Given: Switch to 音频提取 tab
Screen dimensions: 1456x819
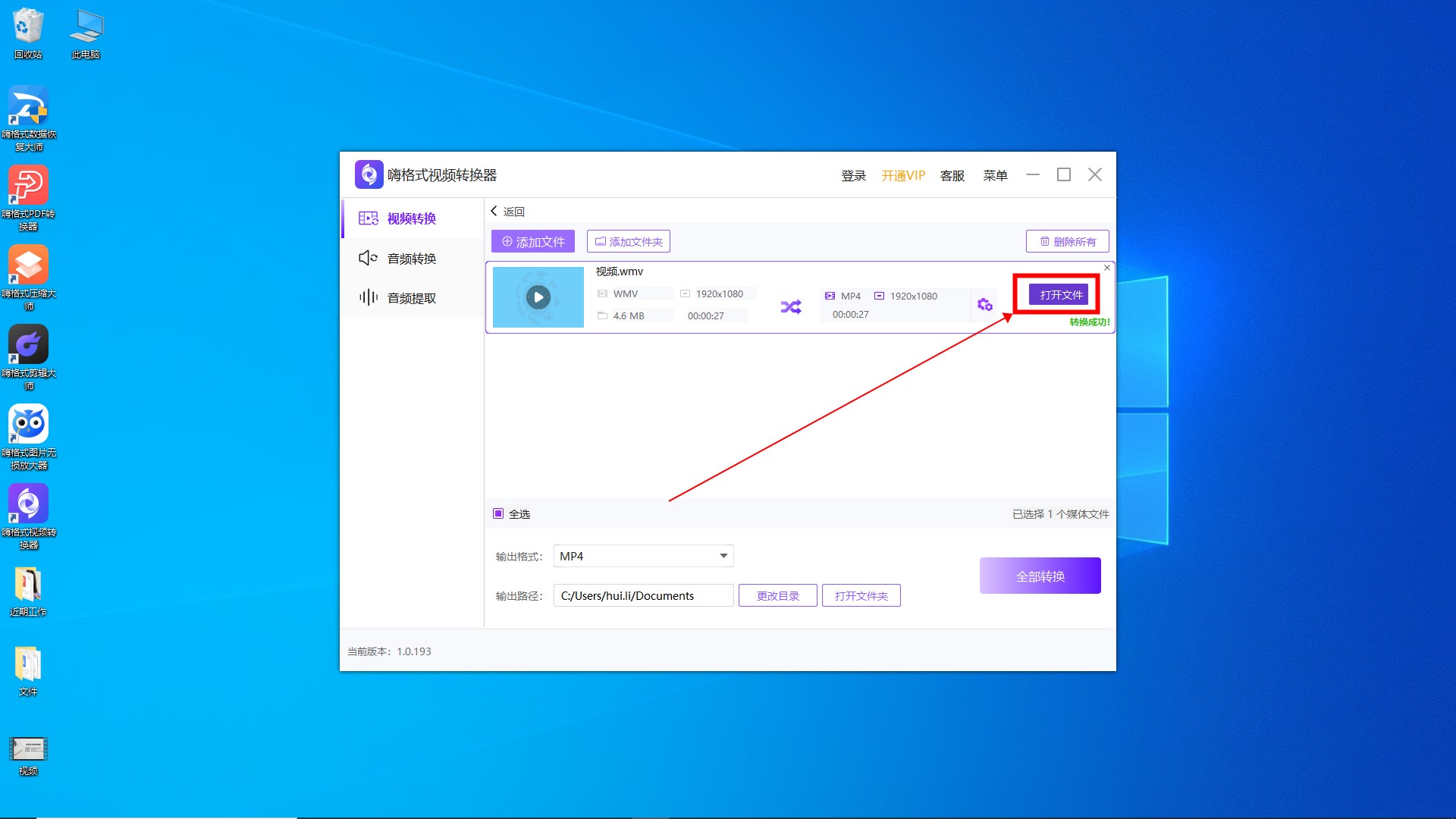Looking at the screenshot, I should pyautogui.click(x=412, y=298).
